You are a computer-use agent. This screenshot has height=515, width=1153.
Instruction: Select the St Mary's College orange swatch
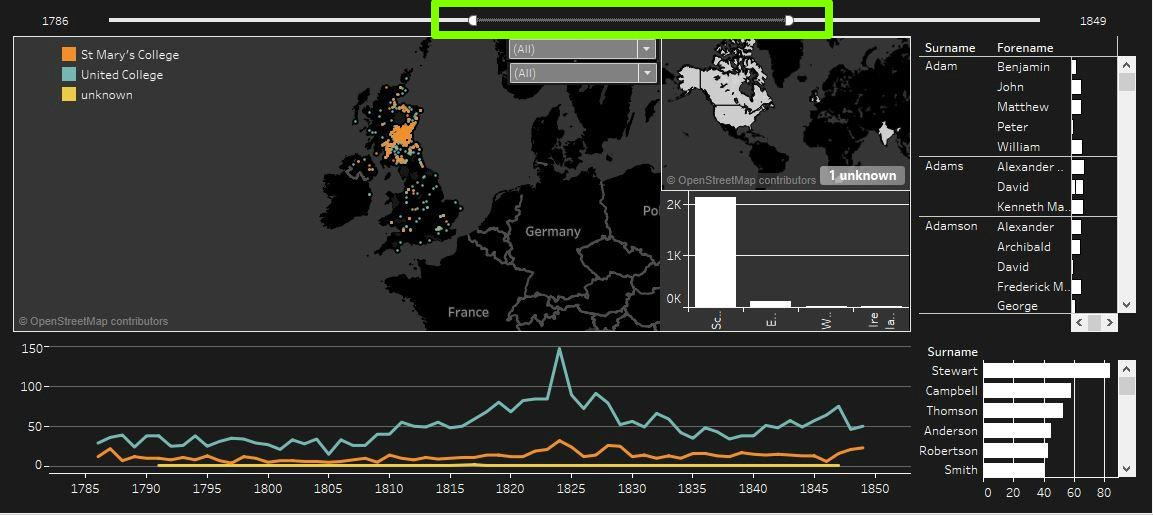(x=68, y=54)
